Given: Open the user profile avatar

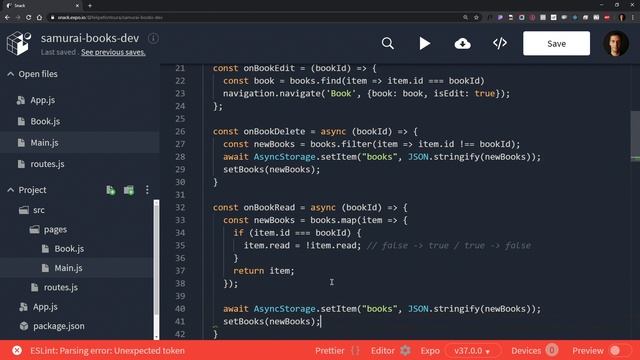Looking at the screenshot, I should click(x=616, y=43).
